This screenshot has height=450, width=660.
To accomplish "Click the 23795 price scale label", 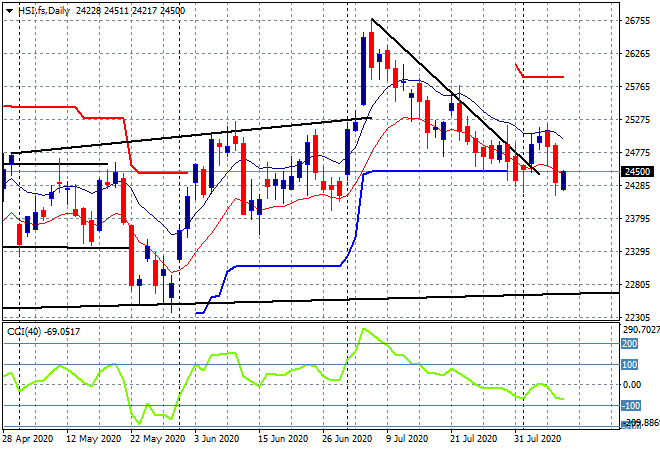I will [x=637, y=219].
